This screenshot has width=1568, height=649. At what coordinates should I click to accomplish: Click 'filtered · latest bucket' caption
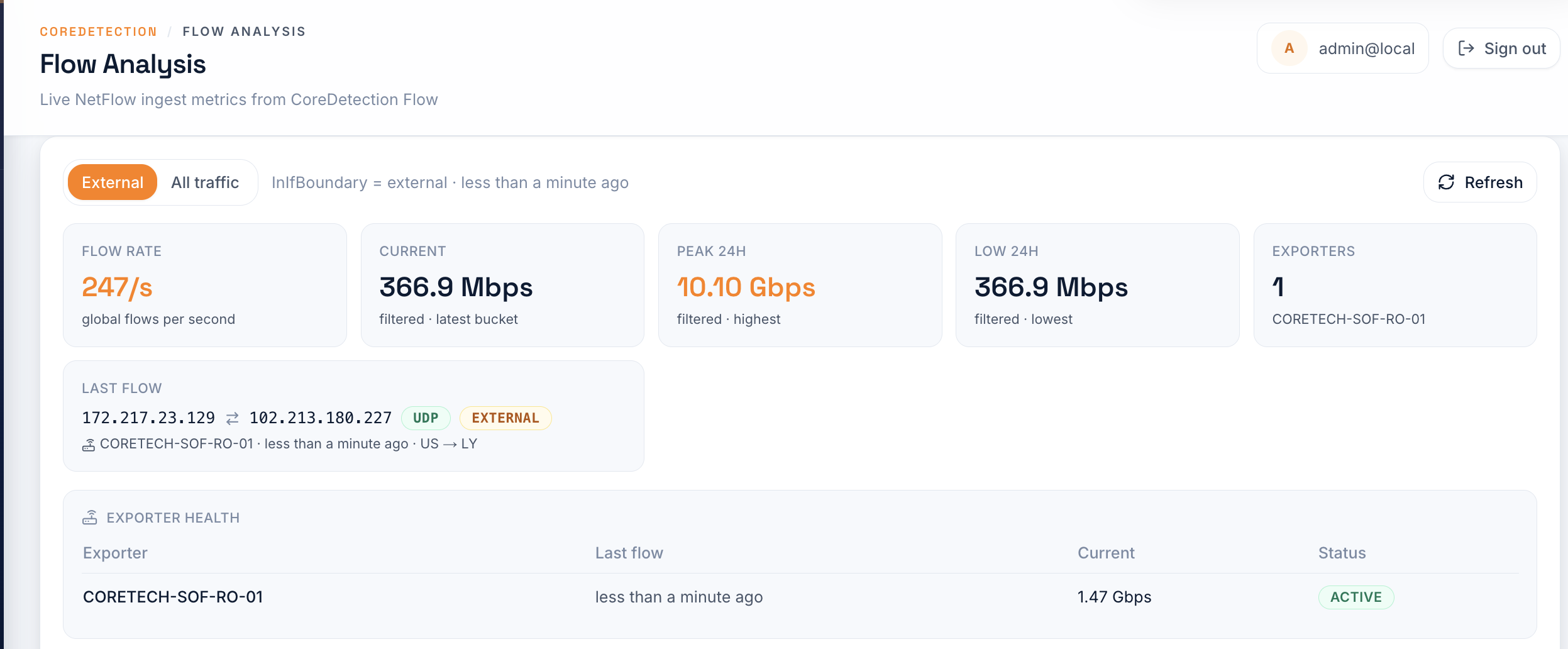click(448, 319)
